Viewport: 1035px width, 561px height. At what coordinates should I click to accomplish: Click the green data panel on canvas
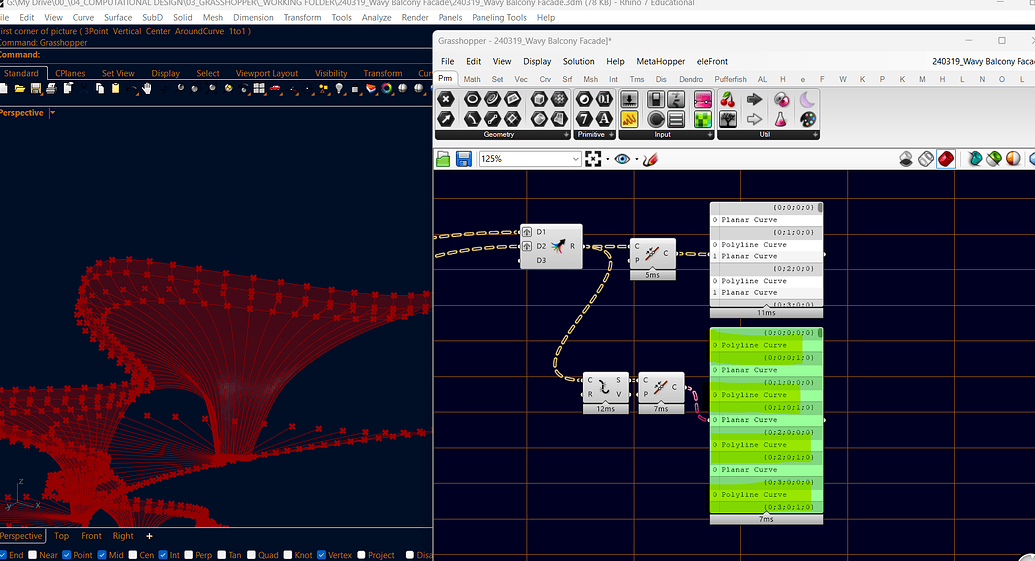point(765,420)
